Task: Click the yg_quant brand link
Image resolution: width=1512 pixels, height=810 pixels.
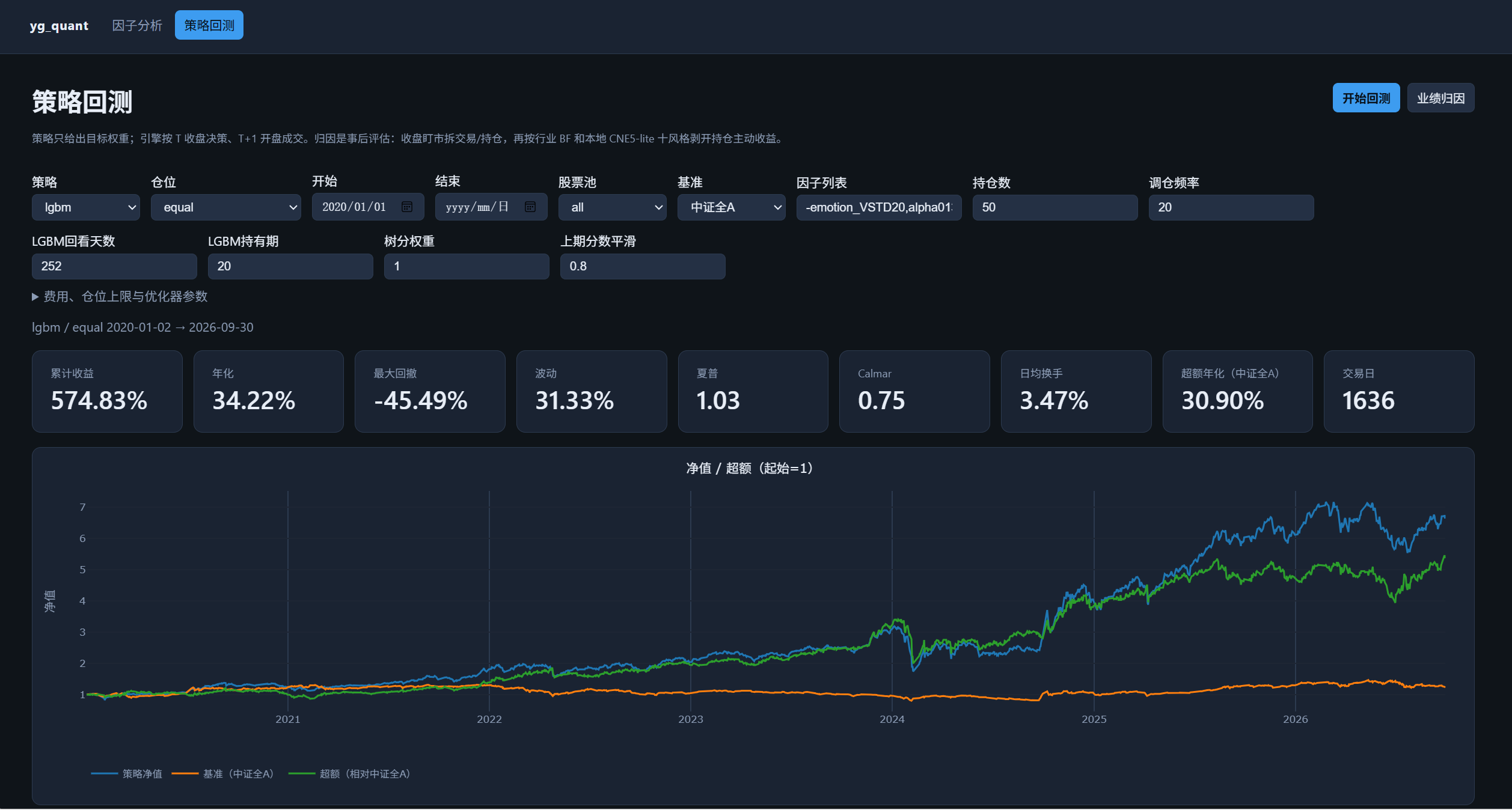Action: [x=59, y=25]
